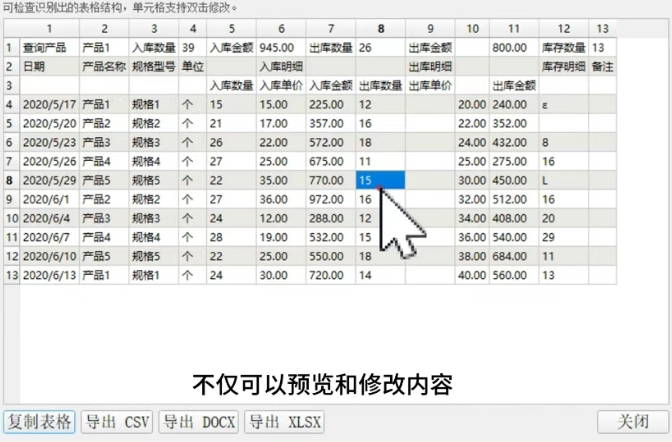Screen dimensions: 672x442
Task: Click the 352.00 cell in row 5
Action: point(514,123)
